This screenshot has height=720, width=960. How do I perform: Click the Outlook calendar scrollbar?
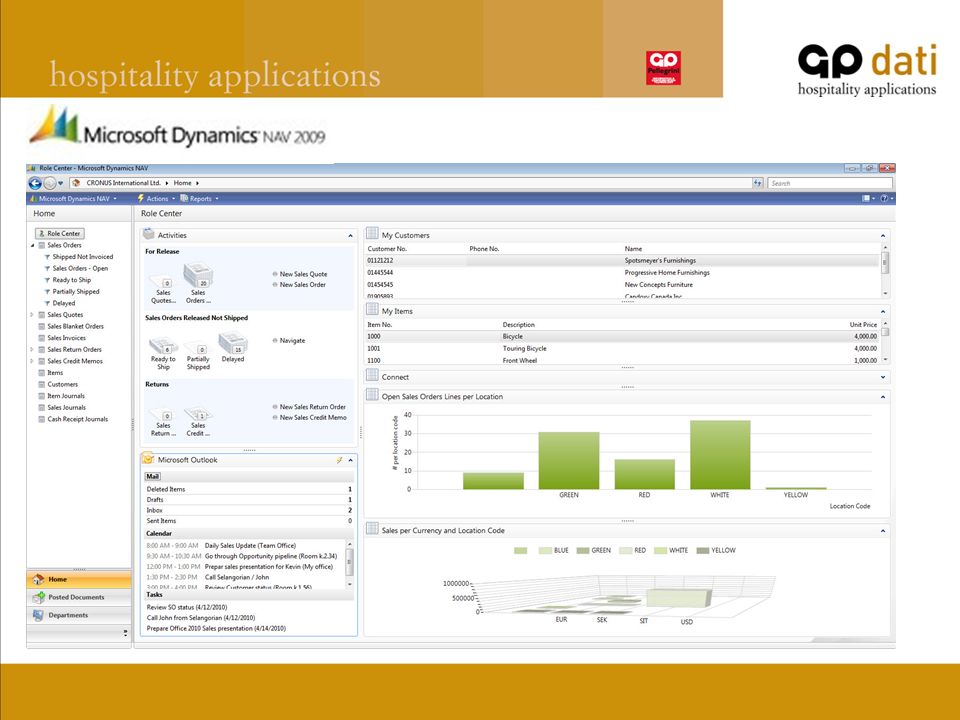point(350,564)
